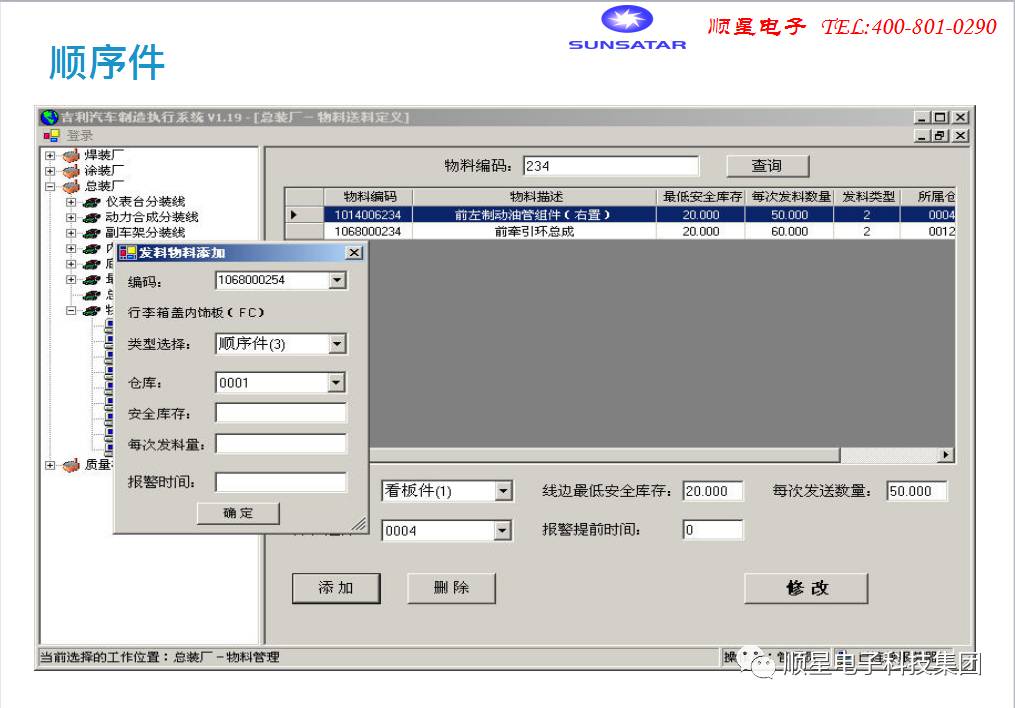The height and width of the screenshot is (708, 1015).
Task: Expand the 焊装厂 tree node
Action: pyautogui.click(x=50, y=155)
